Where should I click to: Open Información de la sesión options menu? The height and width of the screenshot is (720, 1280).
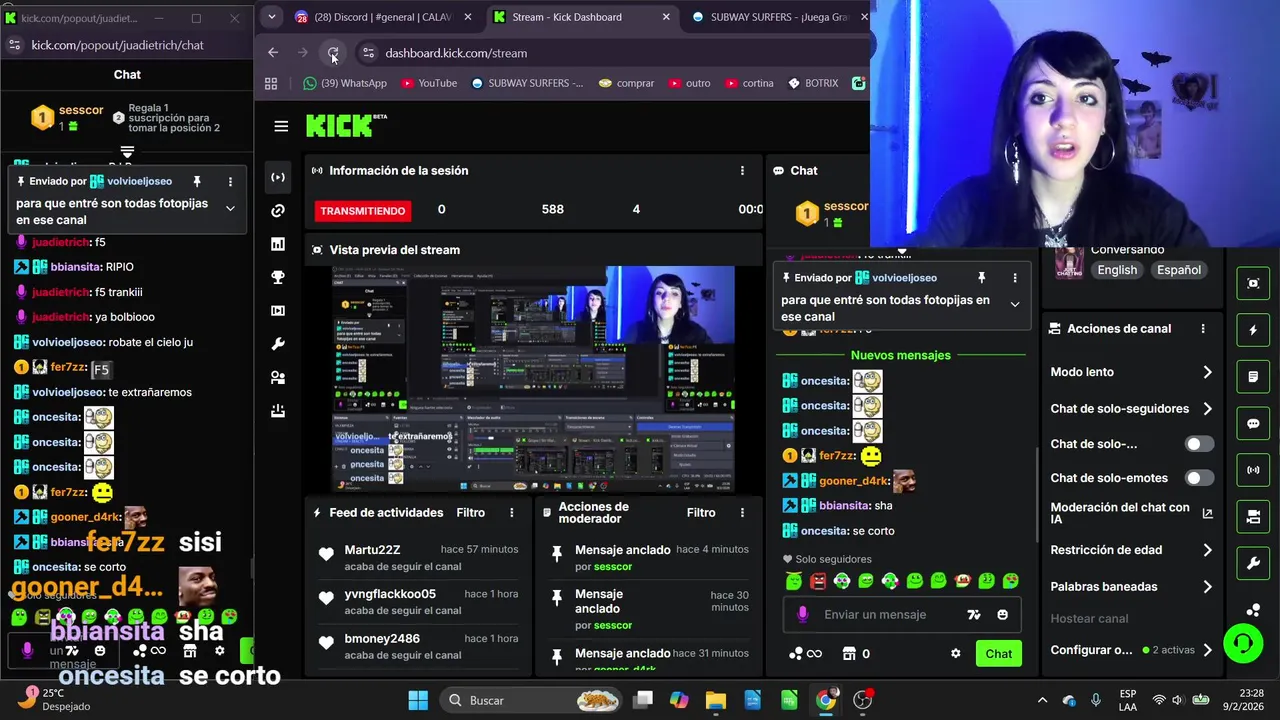(742, 171)
